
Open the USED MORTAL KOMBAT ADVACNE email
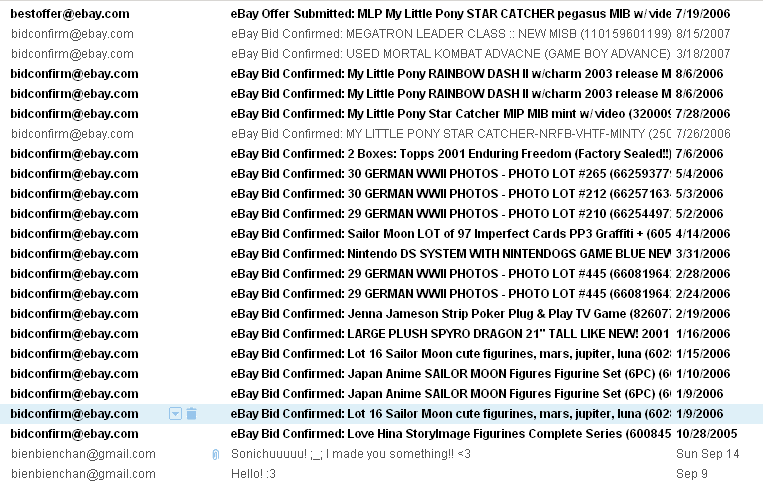pos(451,54)
